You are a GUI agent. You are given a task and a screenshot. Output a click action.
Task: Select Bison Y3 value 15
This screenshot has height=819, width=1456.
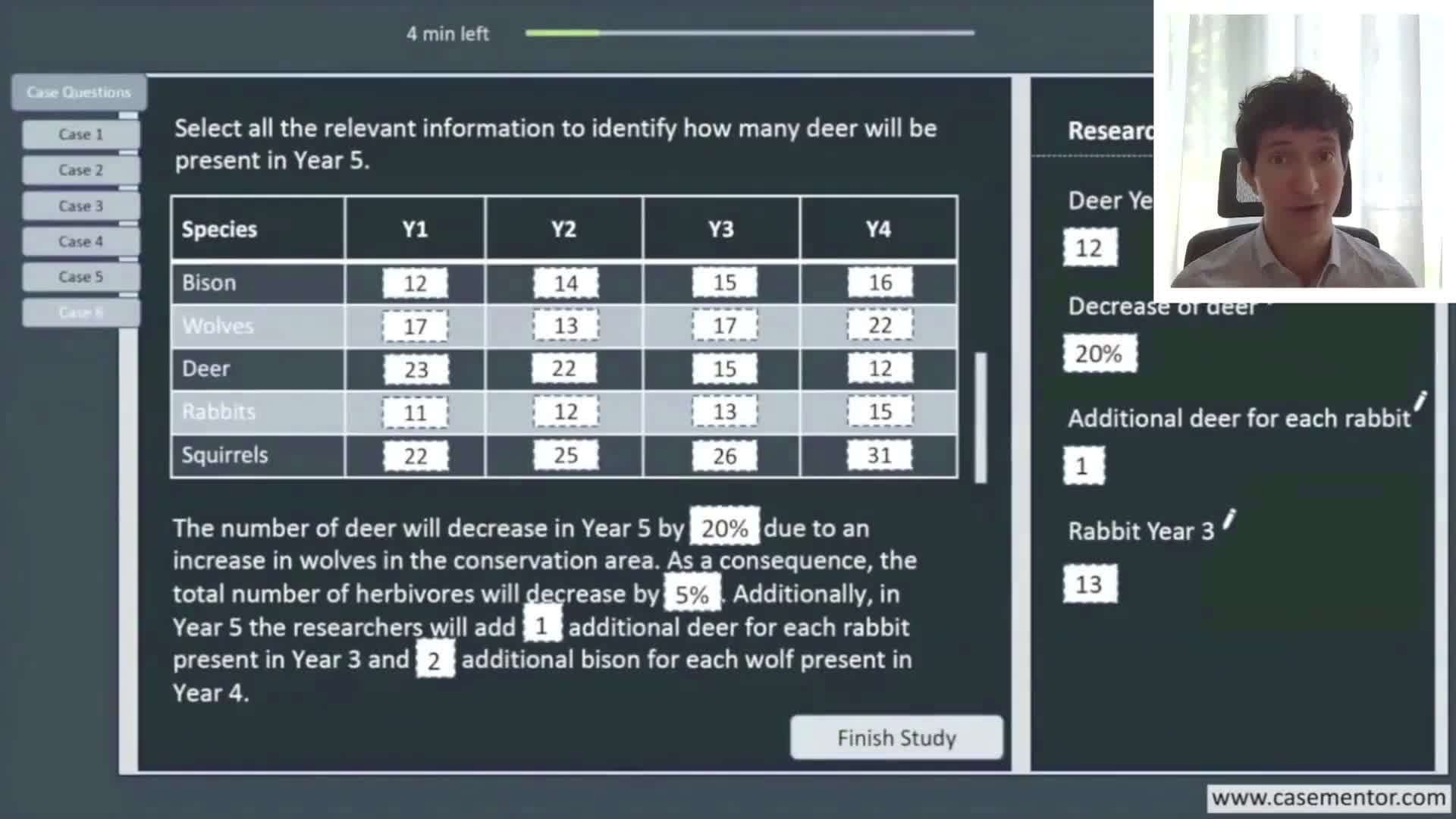tap(724, 283)
